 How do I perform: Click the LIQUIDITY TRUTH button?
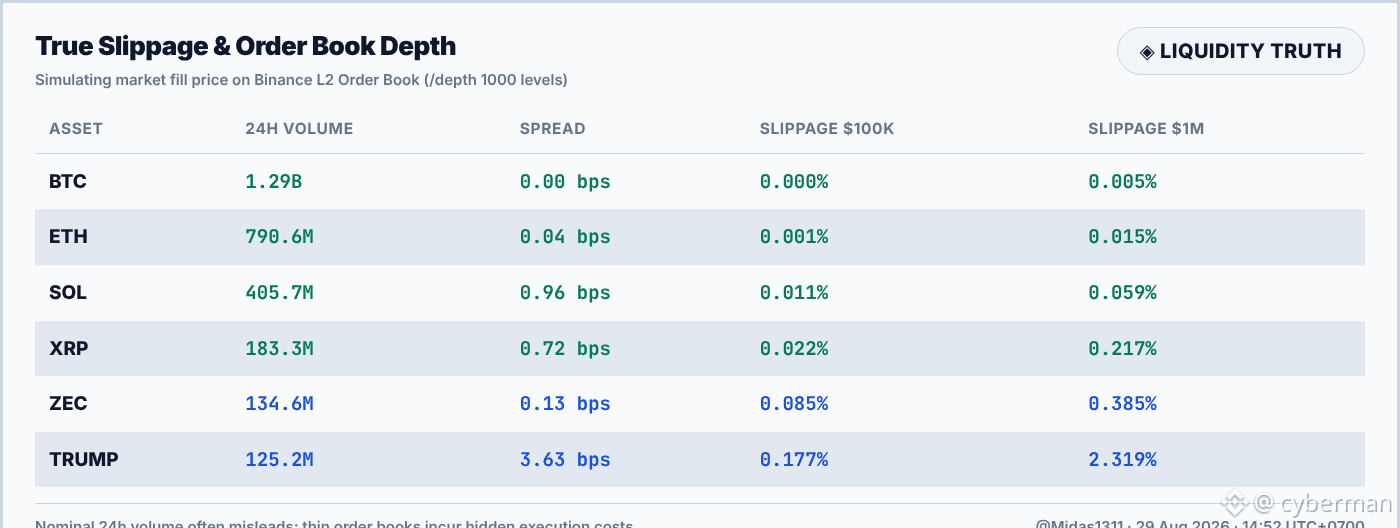(x=1241, y=51)
